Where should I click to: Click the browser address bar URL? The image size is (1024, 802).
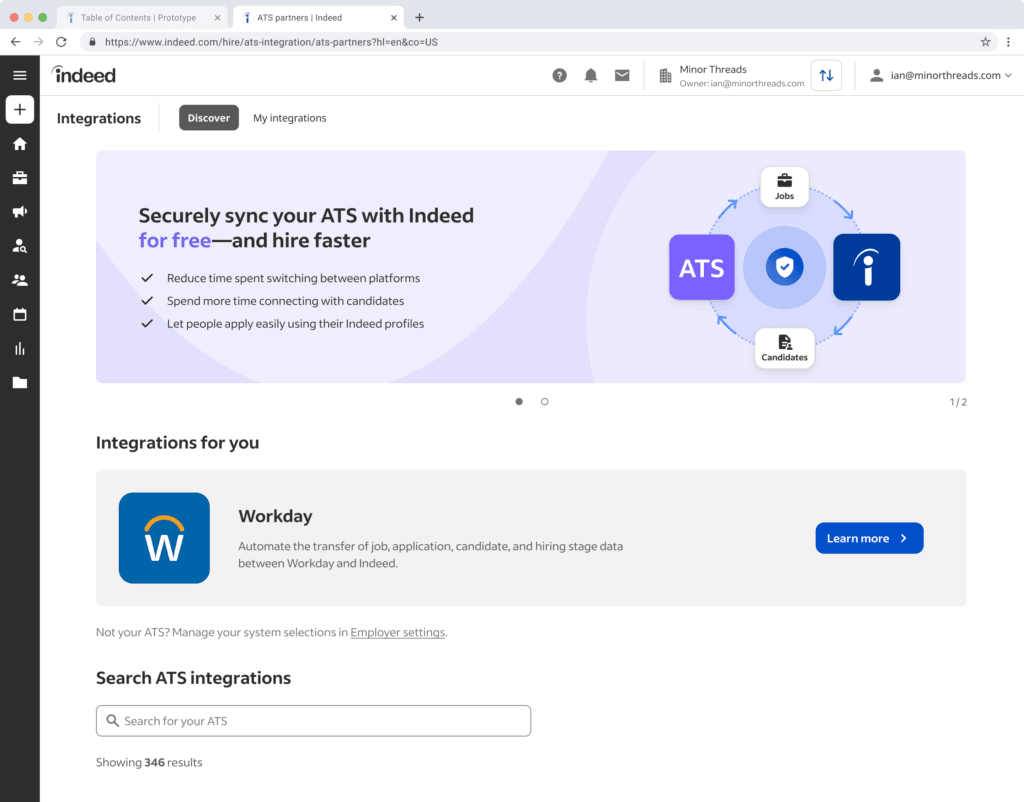tap(271, 42)
